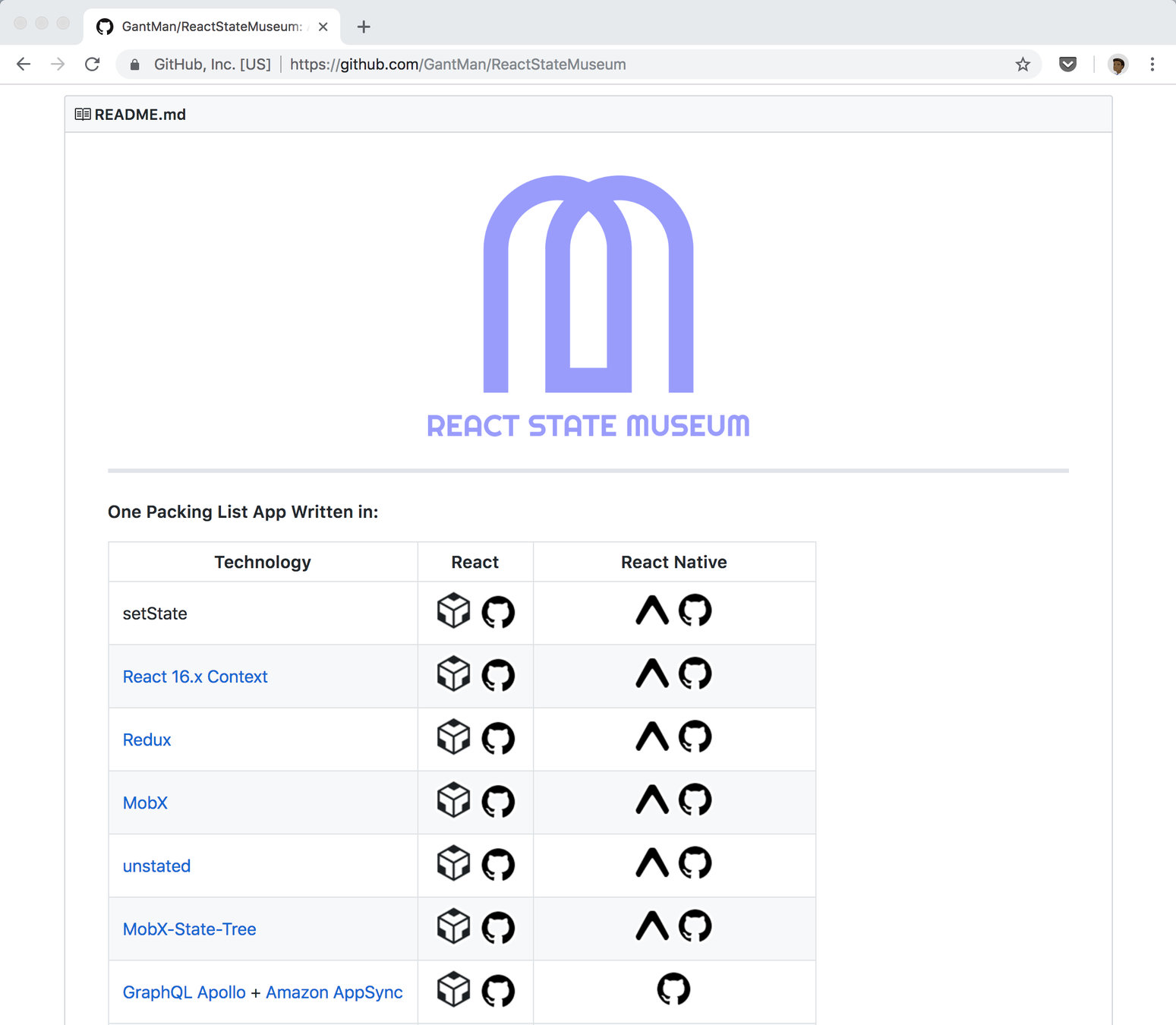Click the setState technology cell
This screenshot has width=1176, height=1025.
coord(263,613)
